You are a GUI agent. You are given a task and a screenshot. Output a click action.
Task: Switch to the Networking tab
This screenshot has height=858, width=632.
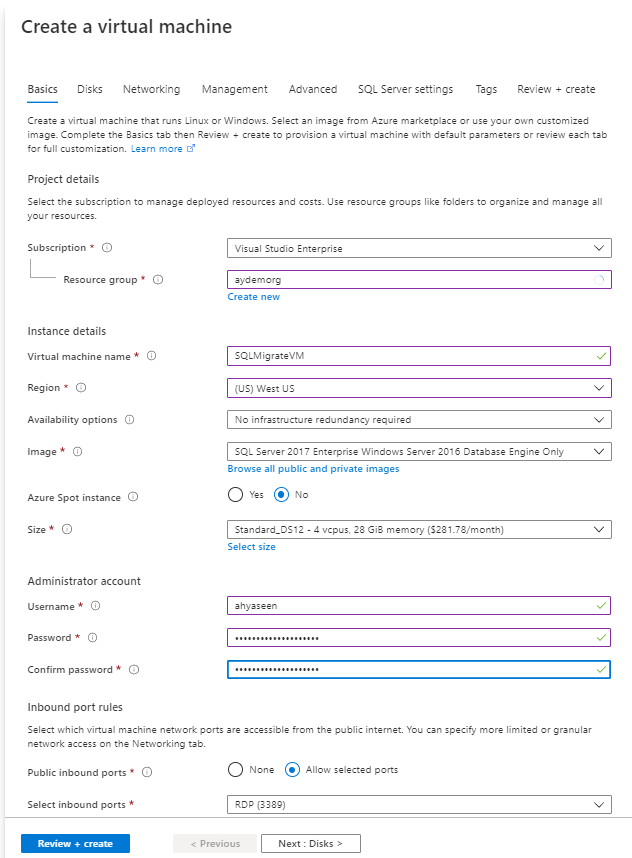pyautogui.click(x=151, y=89)
